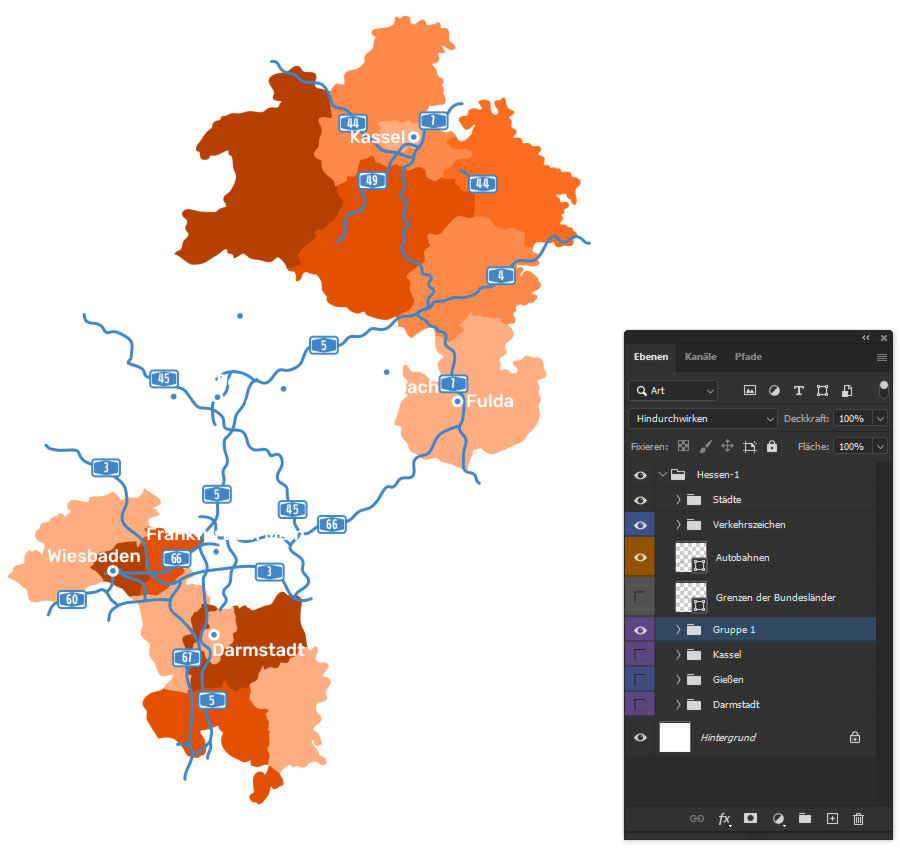The width and height of the screenshot is (900, 850).
Task: Lock position move icon
Action: point(727,446)
